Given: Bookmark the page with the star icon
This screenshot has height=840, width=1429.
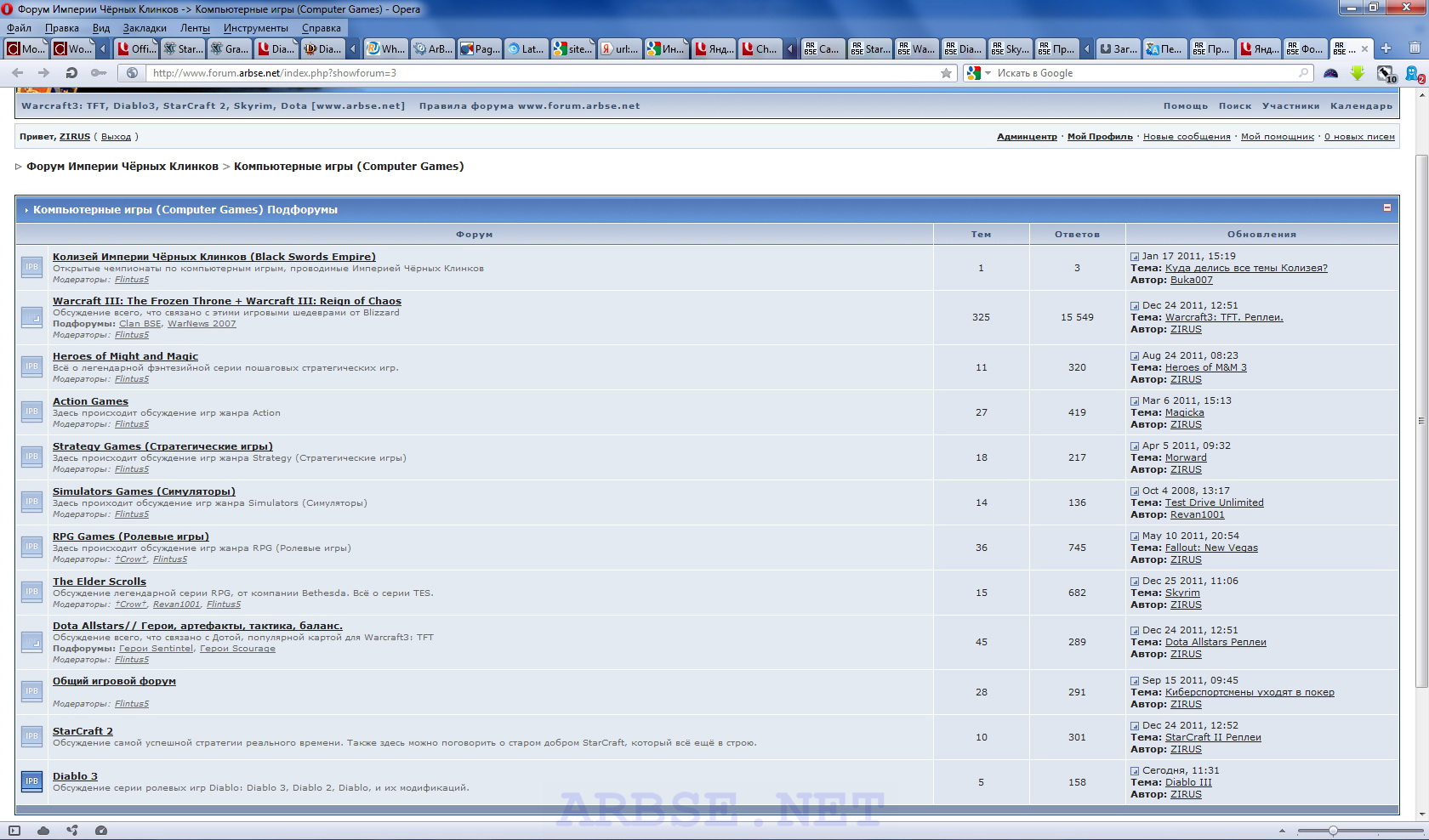Looking at the screenshot, I should coord(946,73).
